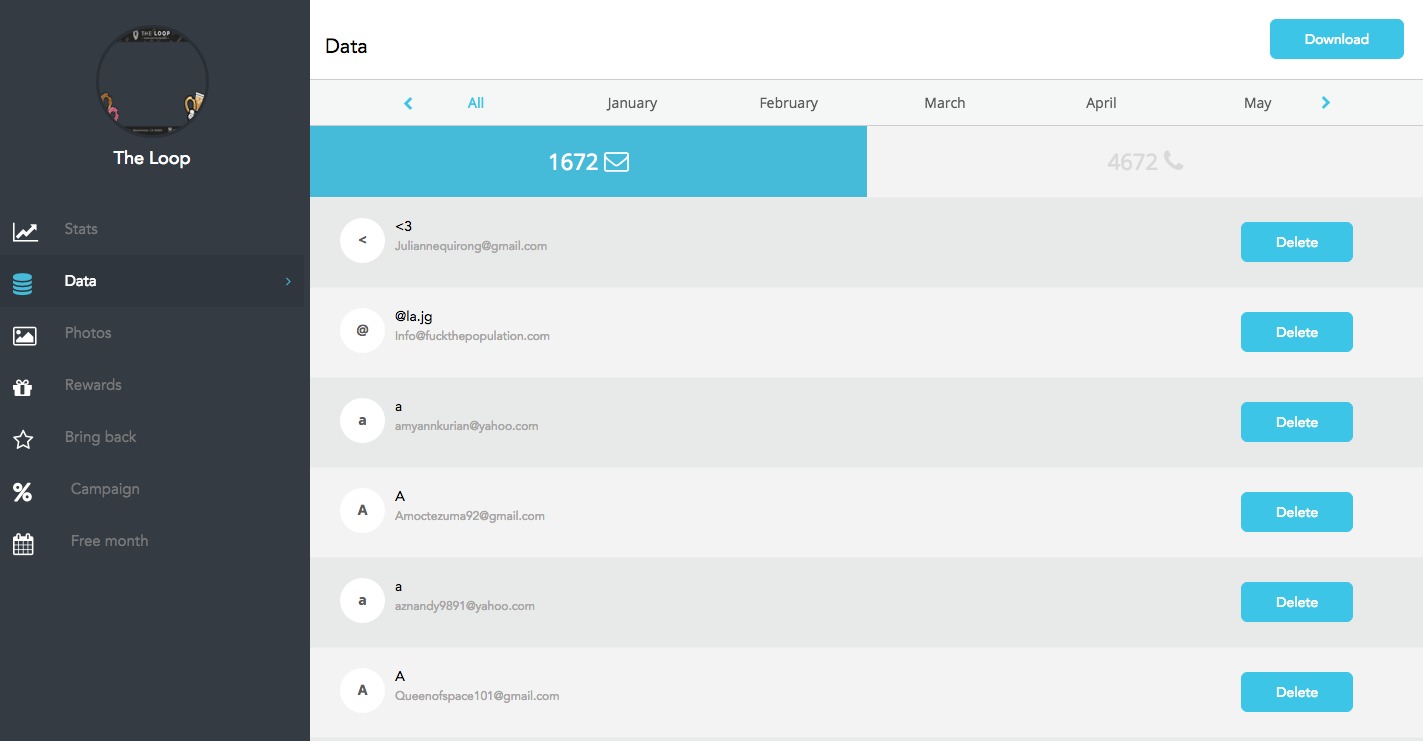This screenshot has width=1423, height=741.
Task: Click avatar circle for Queenofspace101@gmail.com
Action: 362,691
